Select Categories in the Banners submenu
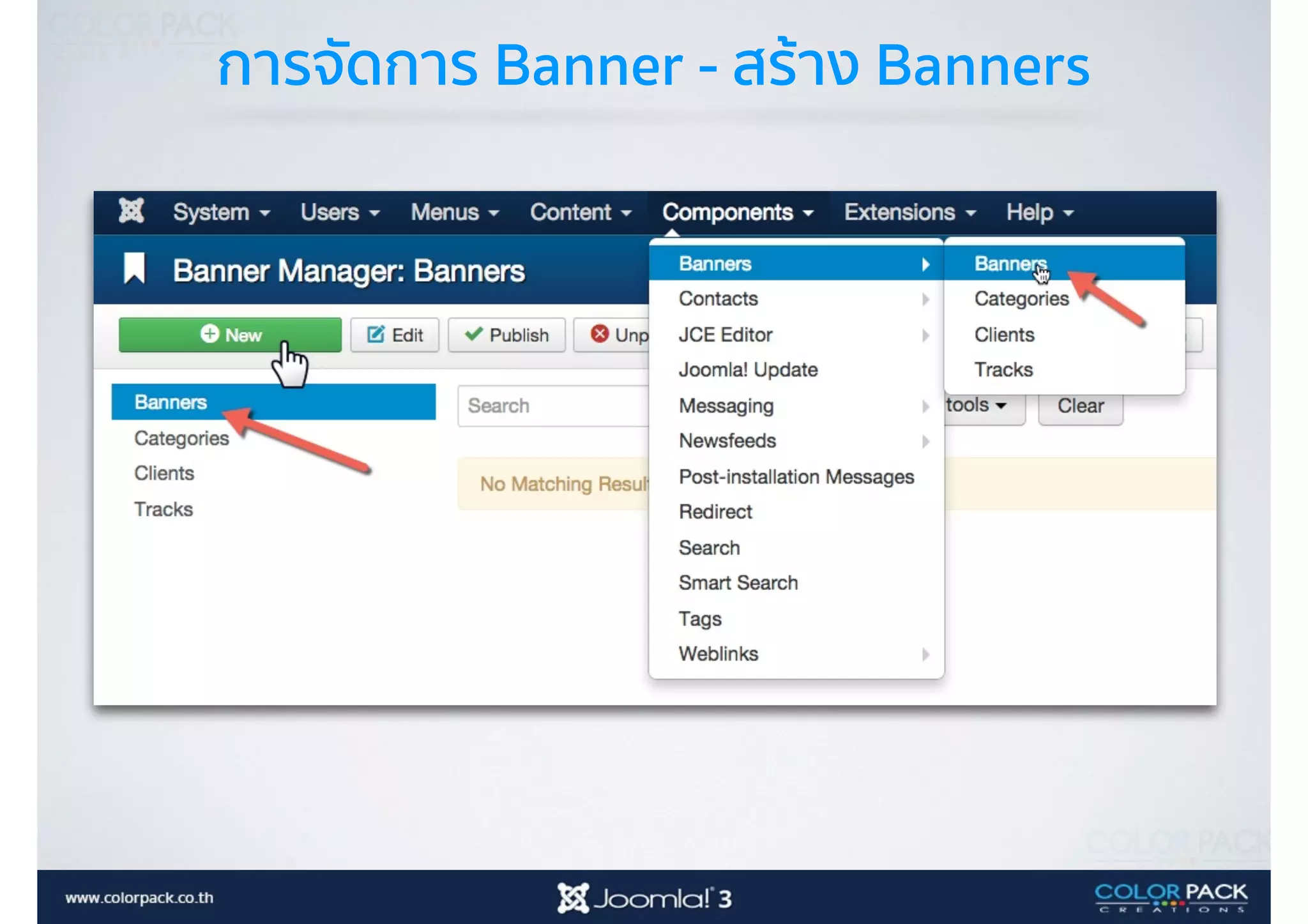 (x=1021, y=299)
